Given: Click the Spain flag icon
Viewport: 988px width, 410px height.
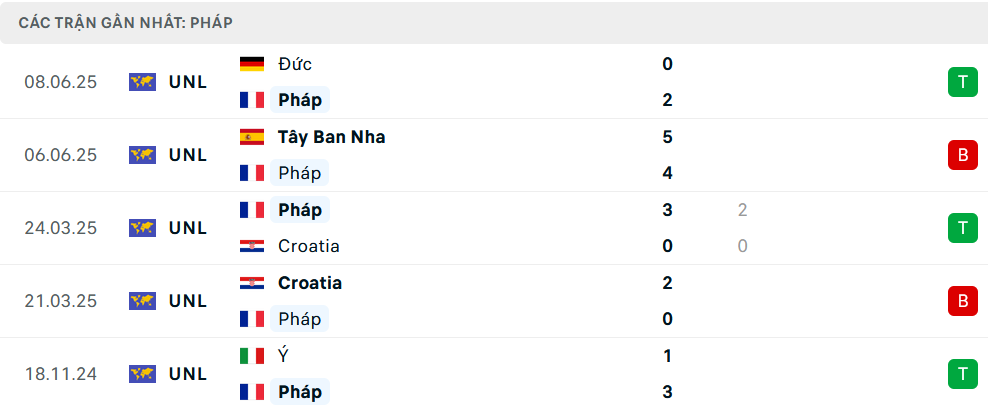Looking at the screenshot, I should click(252, 137).
